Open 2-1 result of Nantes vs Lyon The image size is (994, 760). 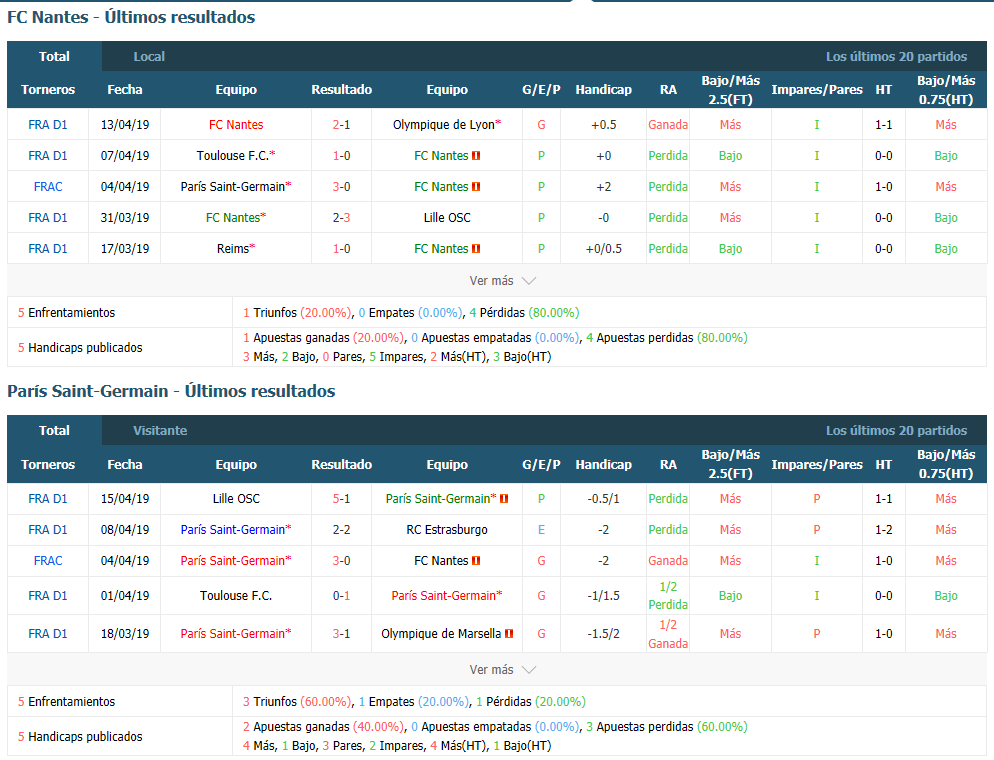click(341, 125)
